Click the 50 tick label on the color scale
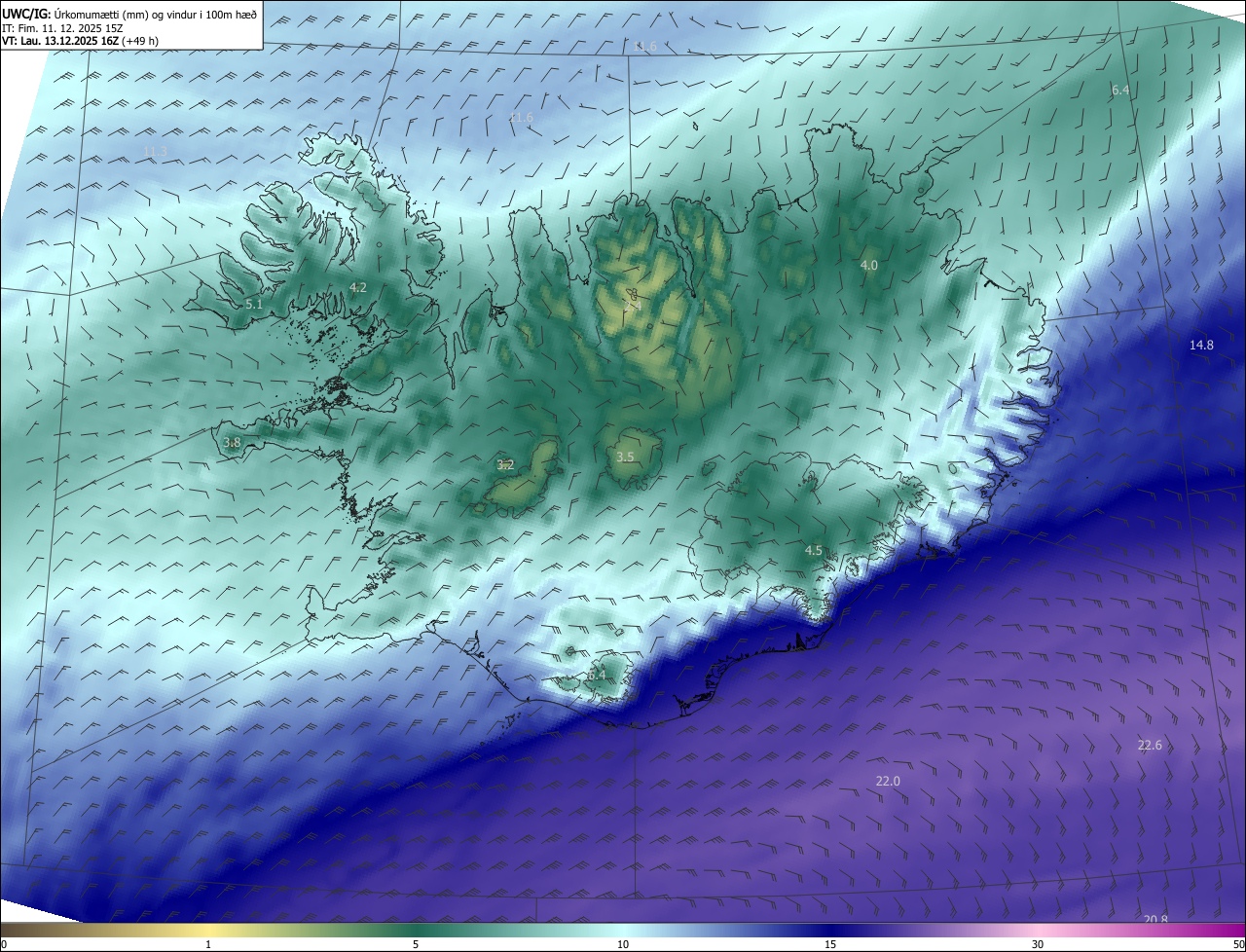The image size is (1246, 952). (1238, 944)
